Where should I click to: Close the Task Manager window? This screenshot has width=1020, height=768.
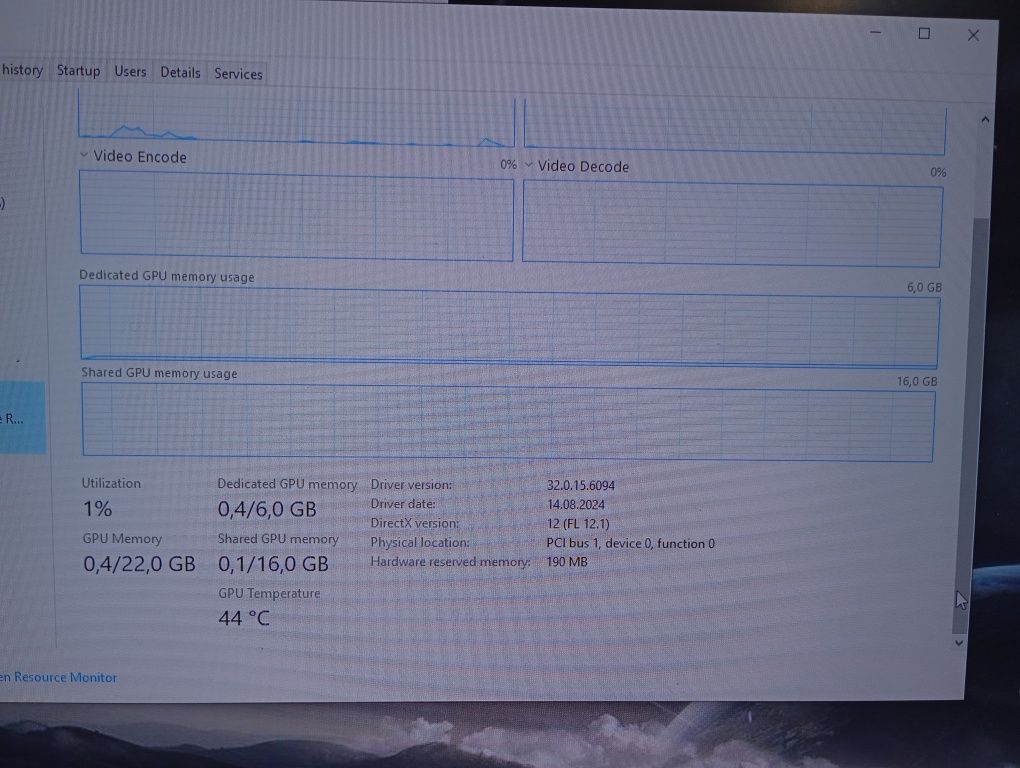(x=973, y=35)
